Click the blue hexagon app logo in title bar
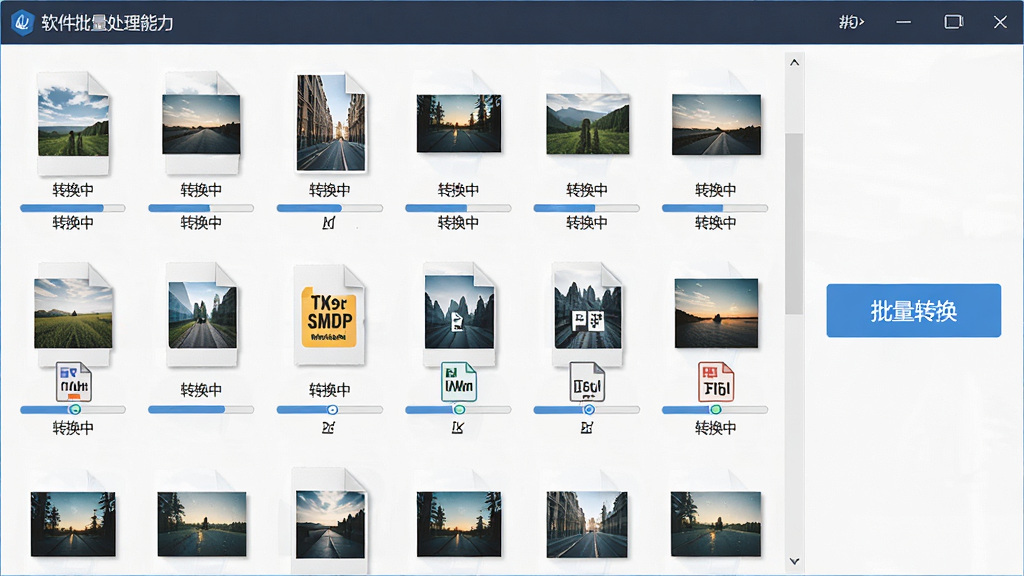The height and width of the screenshot is (576, 1024). (22, 22)
